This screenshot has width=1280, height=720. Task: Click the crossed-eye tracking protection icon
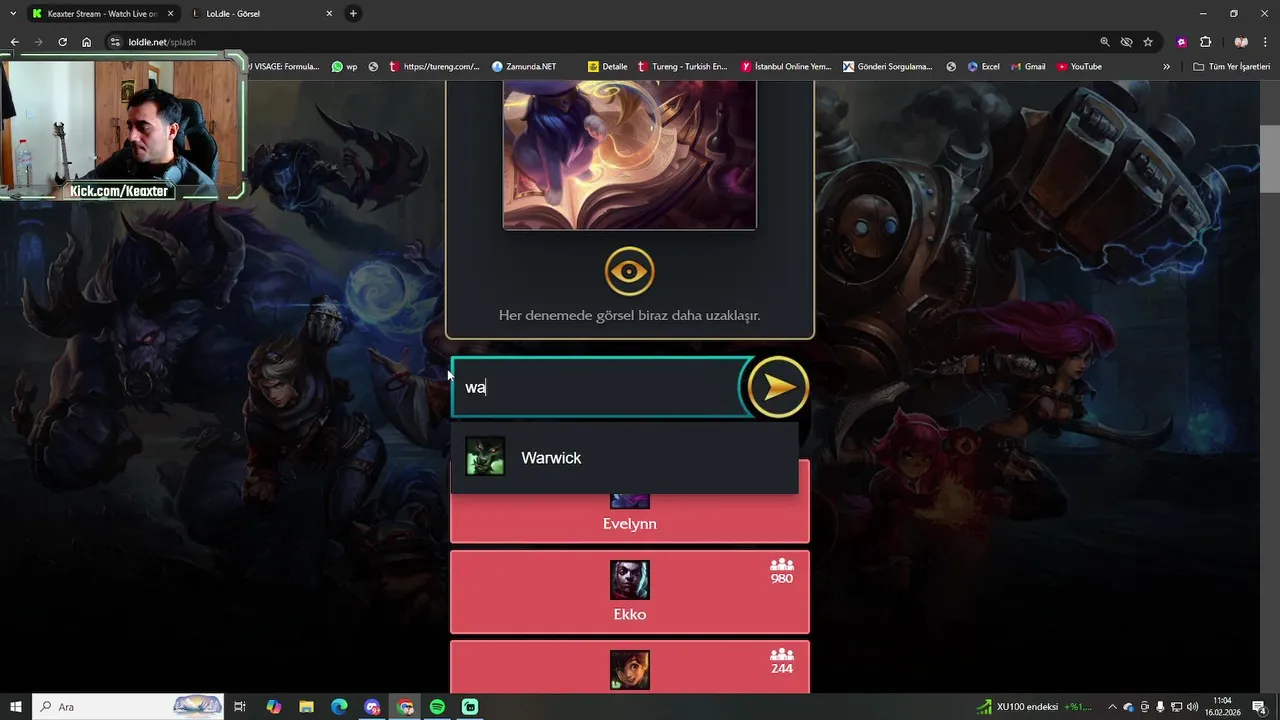point(1126,42)
